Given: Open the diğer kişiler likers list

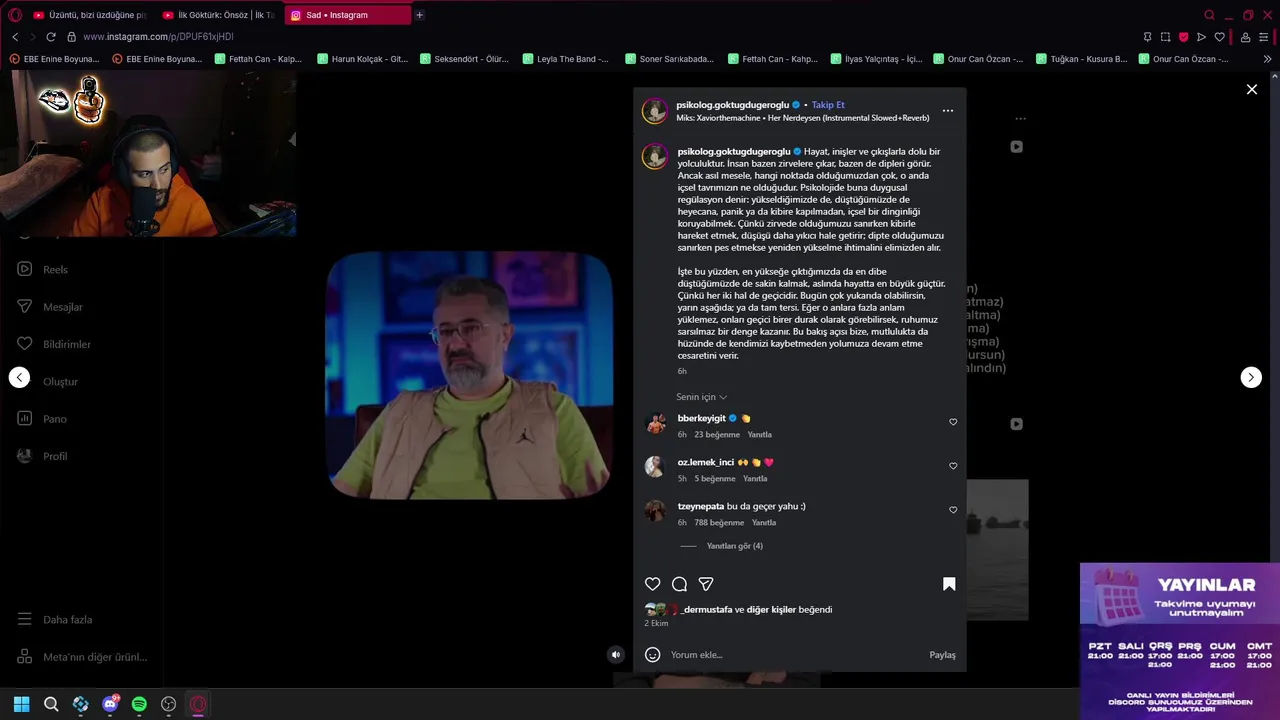Looking at the screenshot, I should [771, 609].
